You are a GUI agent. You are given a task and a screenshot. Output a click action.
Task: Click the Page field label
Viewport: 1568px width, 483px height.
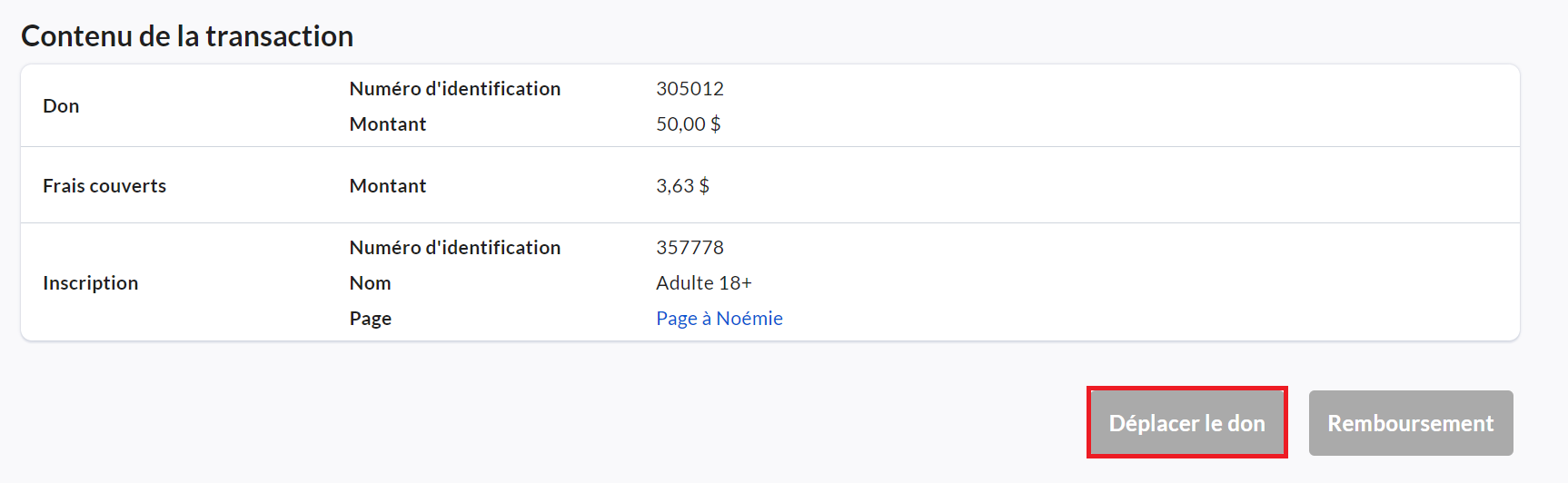pos(370,319)
